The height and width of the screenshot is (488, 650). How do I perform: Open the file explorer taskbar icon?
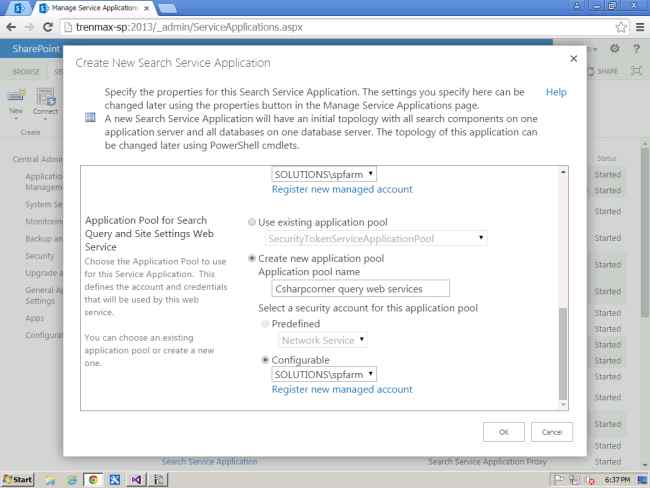[51, 480]
